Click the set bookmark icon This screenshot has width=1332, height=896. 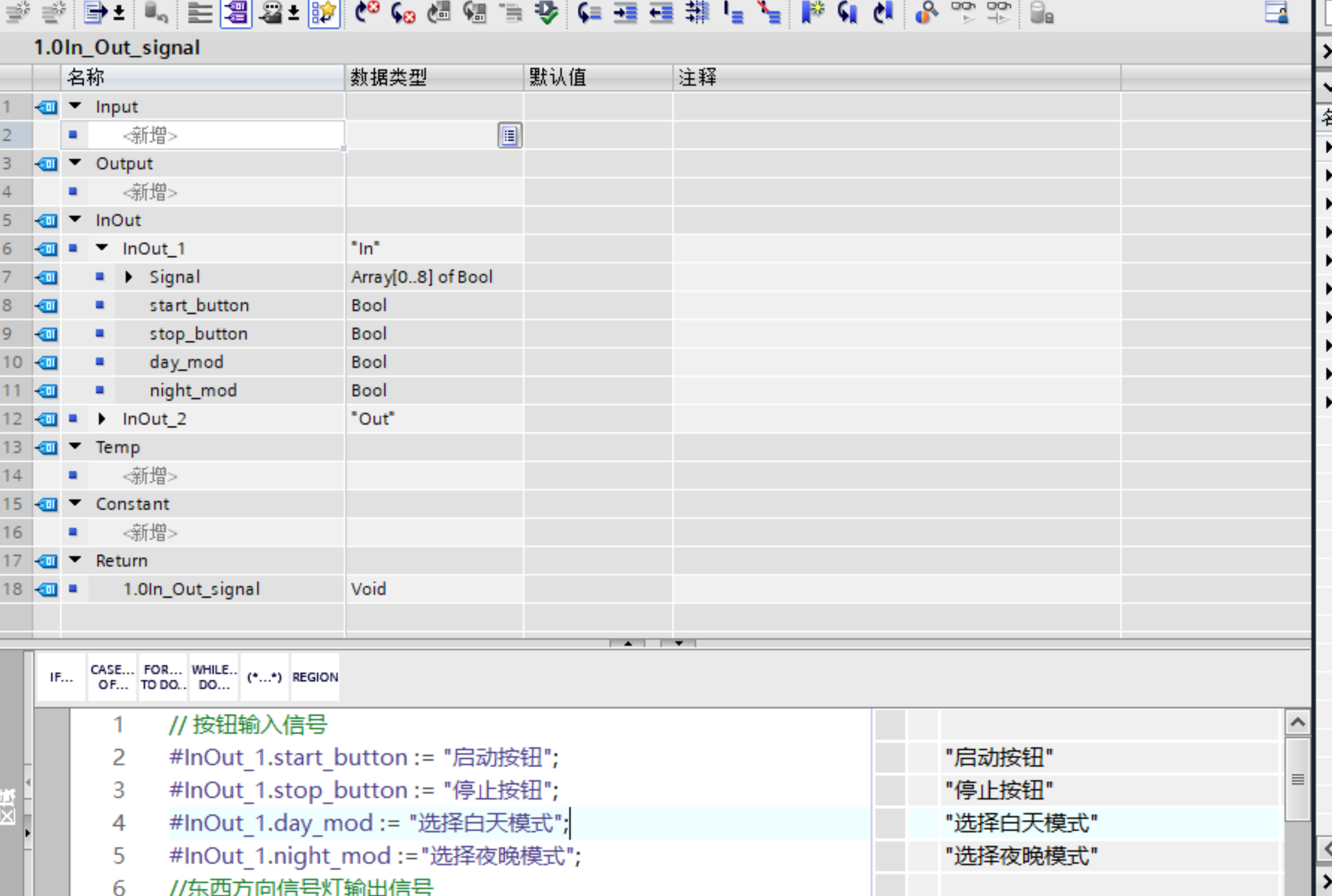point(812,13)
